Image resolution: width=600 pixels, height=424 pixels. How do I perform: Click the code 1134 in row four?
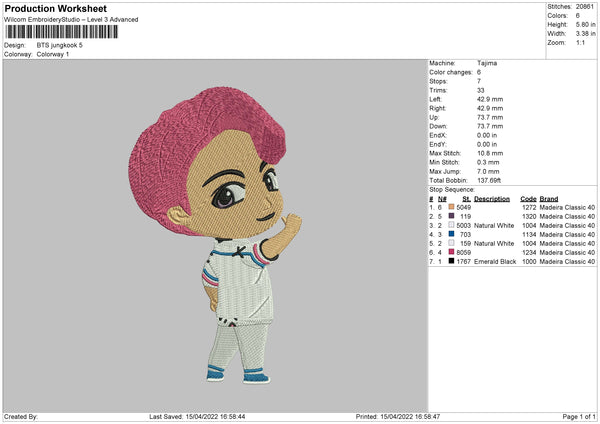(529, 235)
